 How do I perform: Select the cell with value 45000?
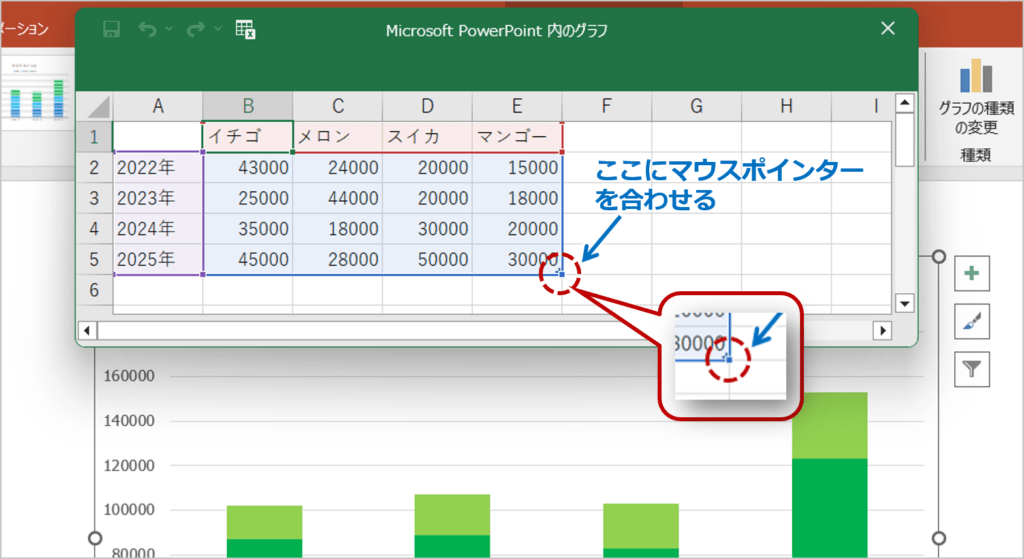[248, 259]
